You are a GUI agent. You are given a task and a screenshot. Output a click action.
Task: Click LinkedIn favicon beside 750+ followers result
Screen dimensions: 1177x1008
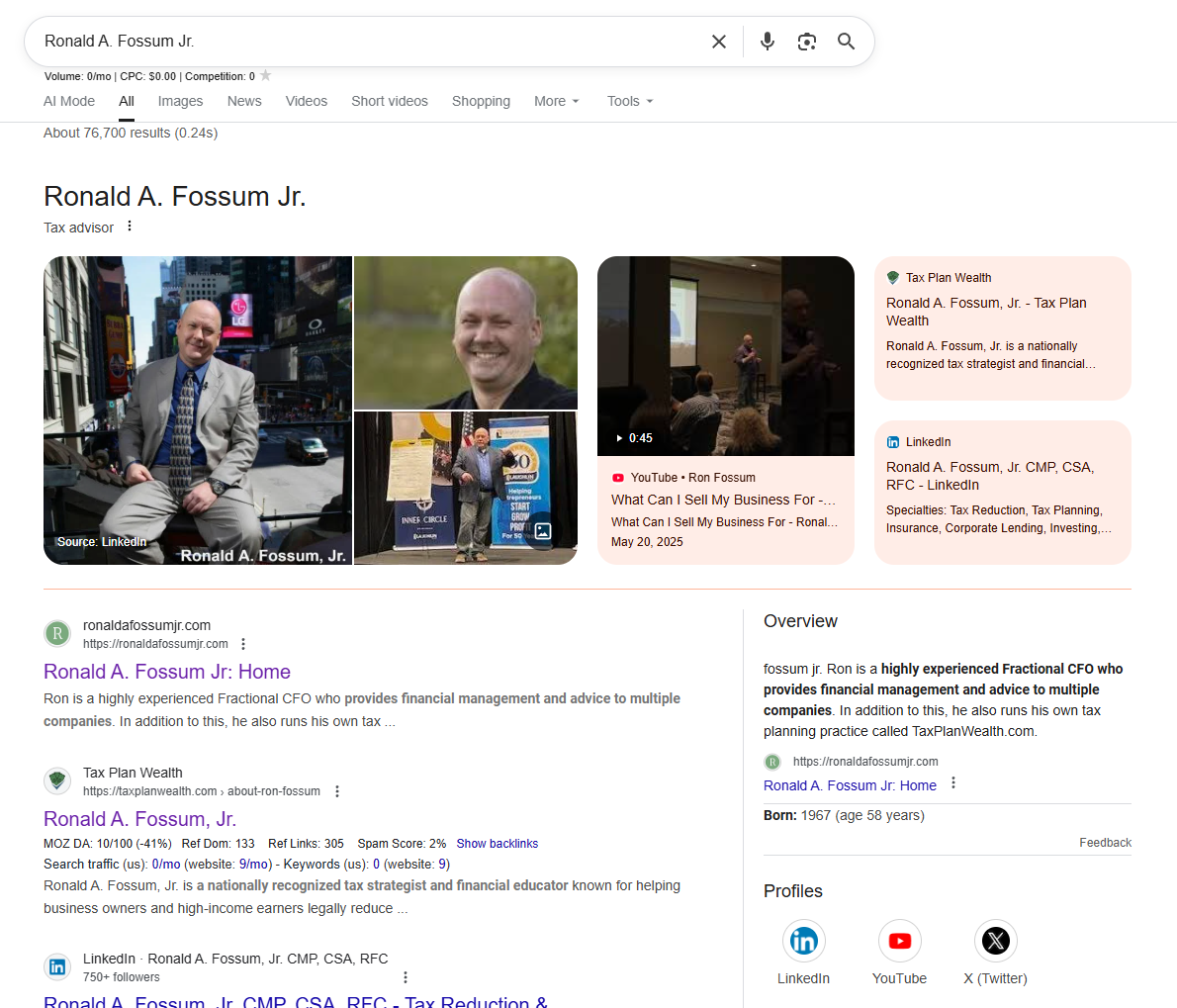point(57,966)
